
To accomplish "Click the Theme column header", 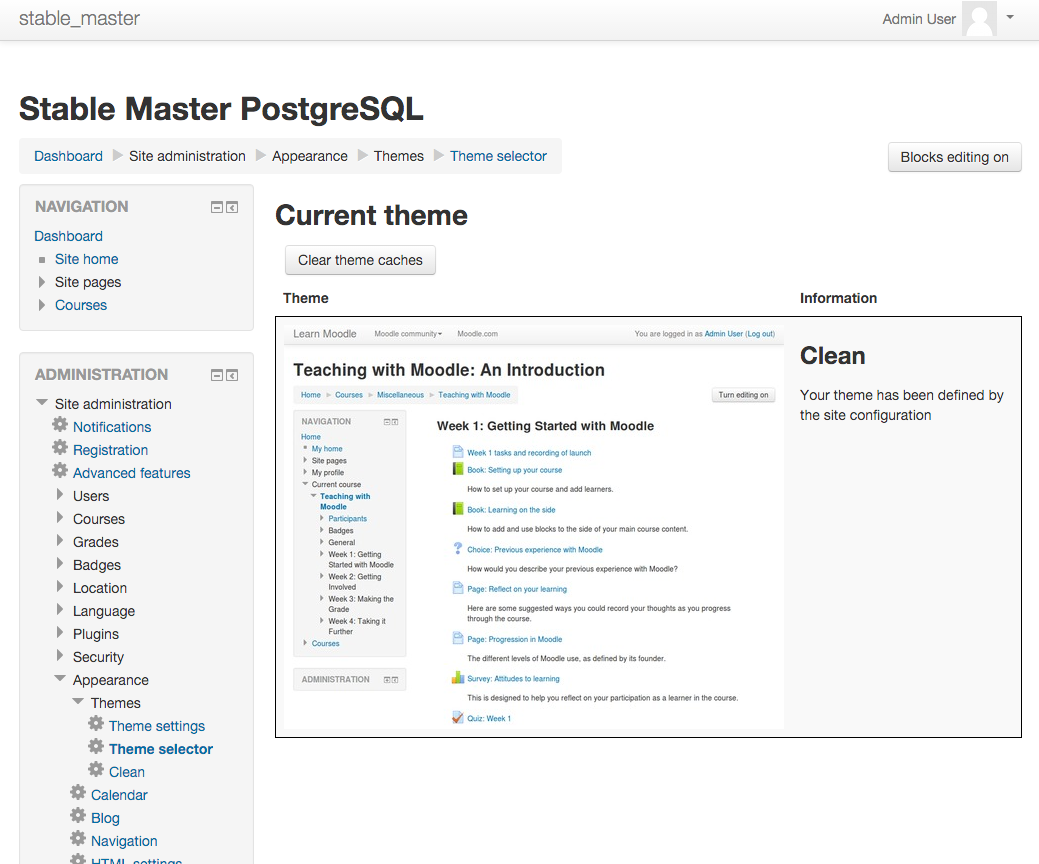I will pyautogui.click(x=305, y=298).
